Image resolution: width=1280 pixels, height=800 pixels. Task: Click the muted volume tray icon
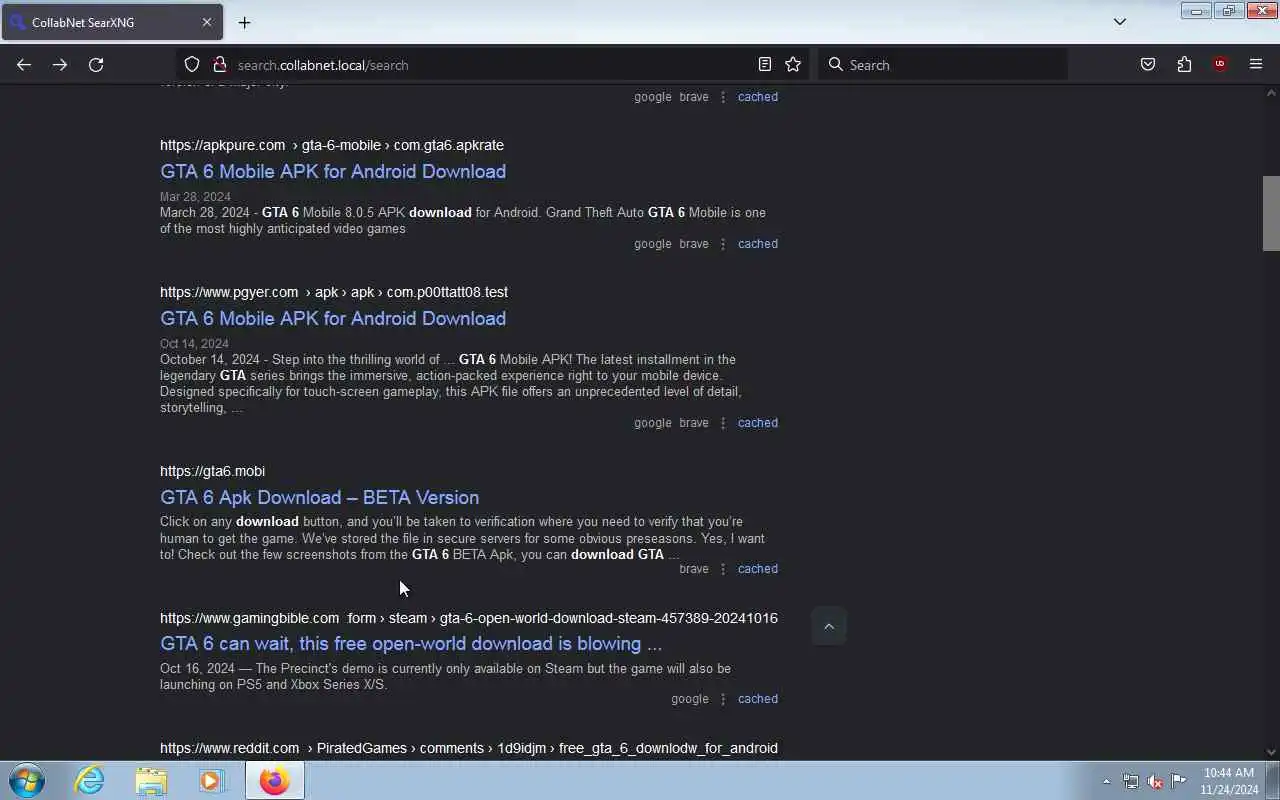1154,781
